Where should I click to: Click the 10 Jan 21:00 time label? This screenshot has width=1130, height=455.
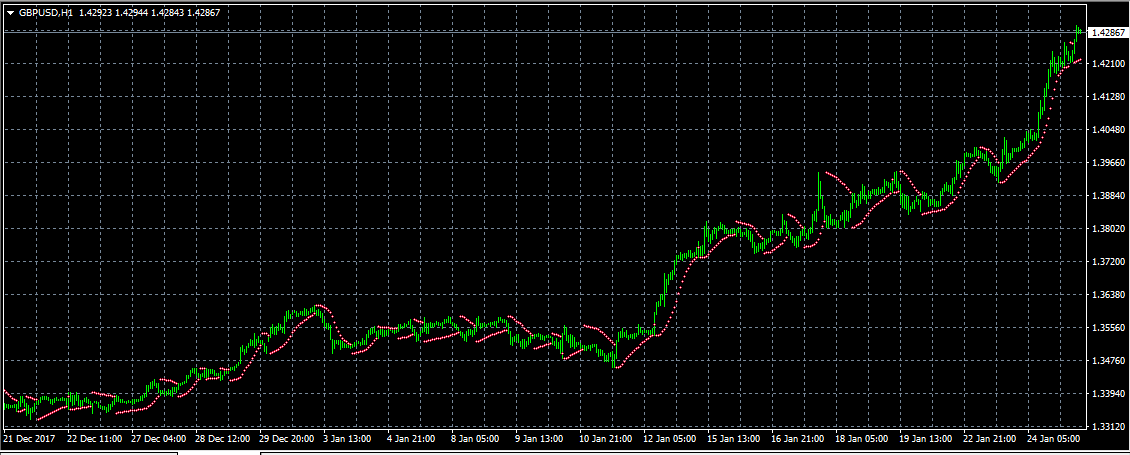605,438
